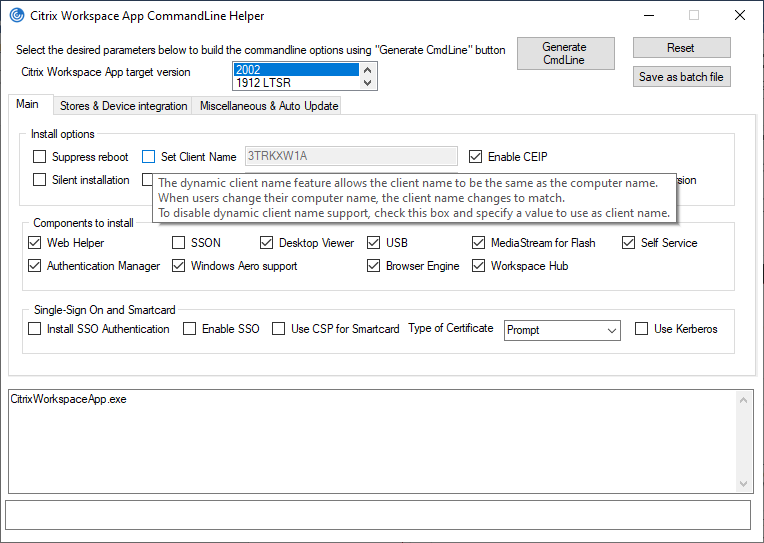Enable Suppress reboot checkbox
The height and width of the screenshot is (543, 764).
[39, 157]
